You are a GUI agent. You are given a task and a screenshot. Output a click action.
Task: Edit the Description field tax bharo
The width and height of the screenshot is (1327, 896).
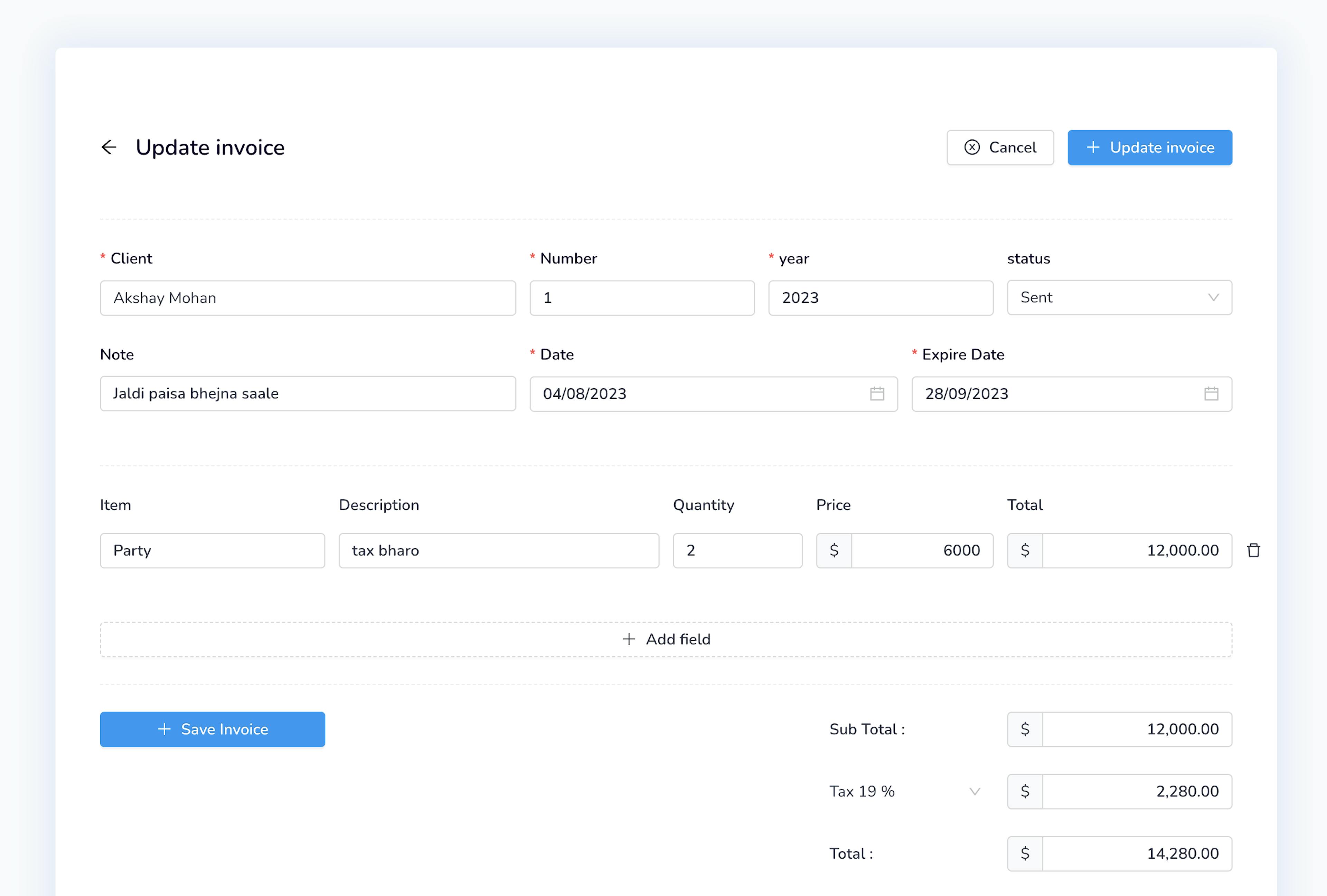[498, 550]
